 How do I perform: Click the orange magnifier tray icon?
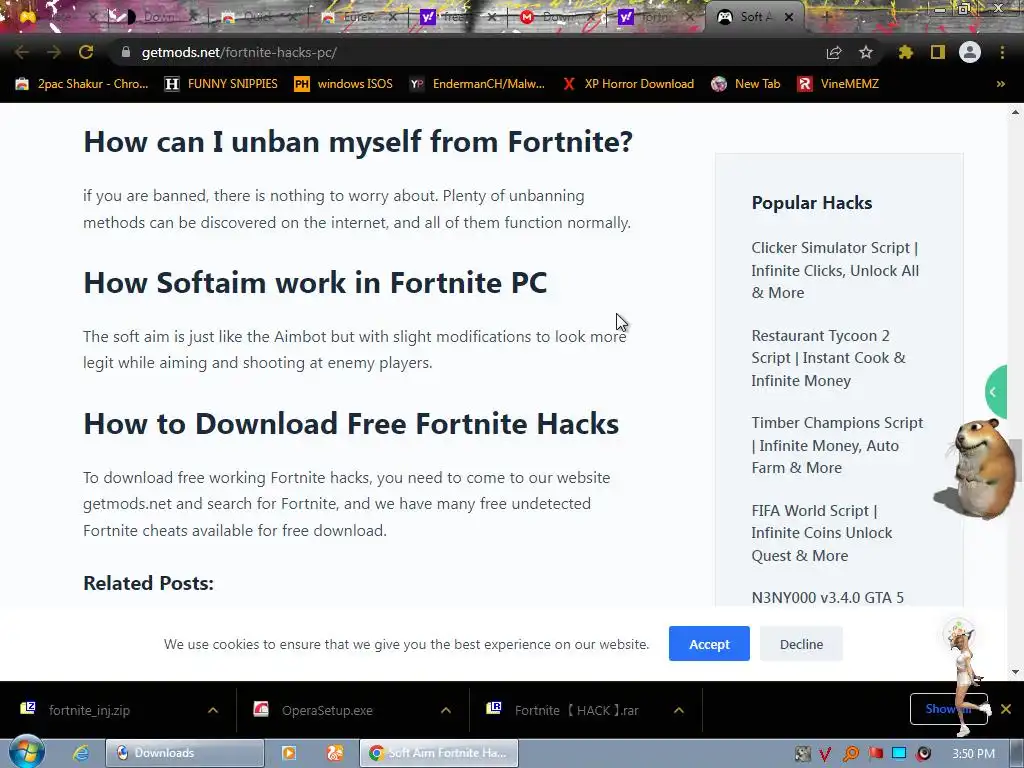point(850,754)
